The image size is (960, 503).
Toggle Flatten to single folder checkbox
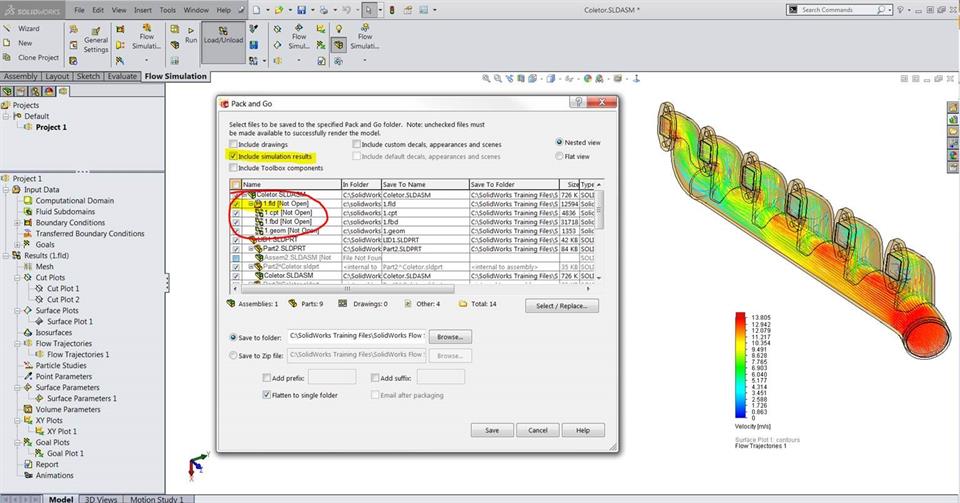coord(255,396)
